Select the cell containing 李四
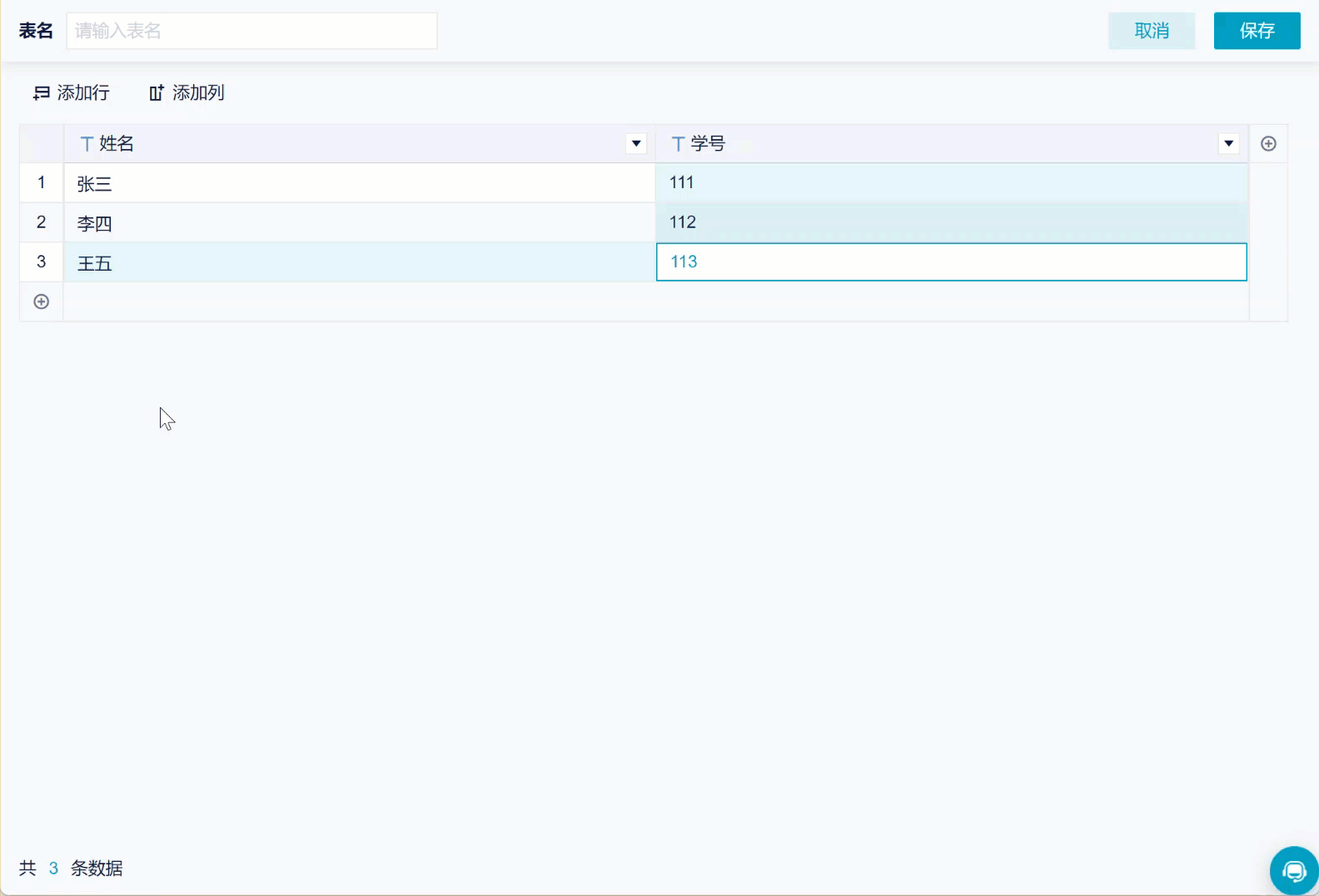 (360, 222)
